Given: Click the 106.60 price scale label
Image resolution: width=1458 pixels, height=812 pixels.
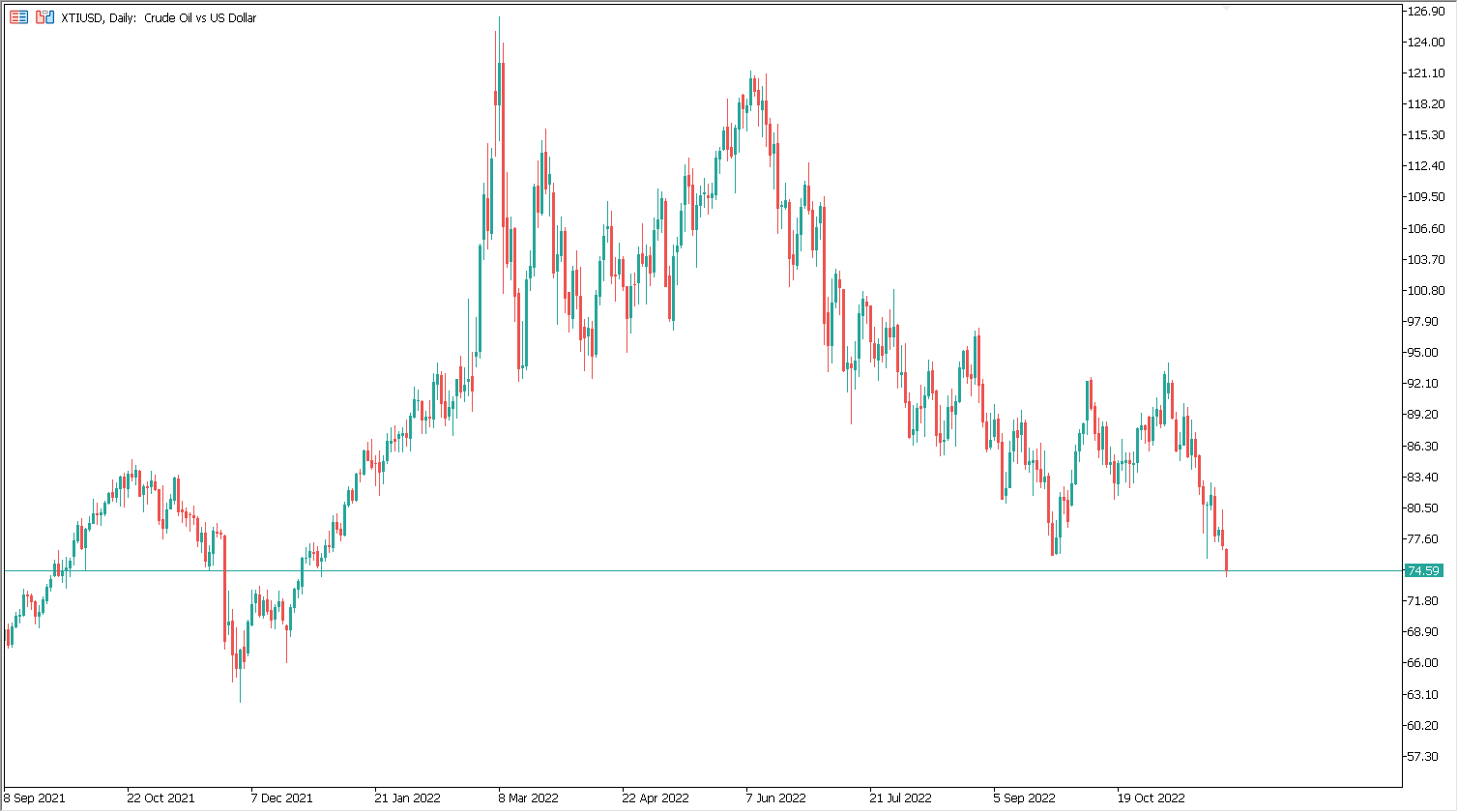Looking at the screenshot, I should [1427, 229].
